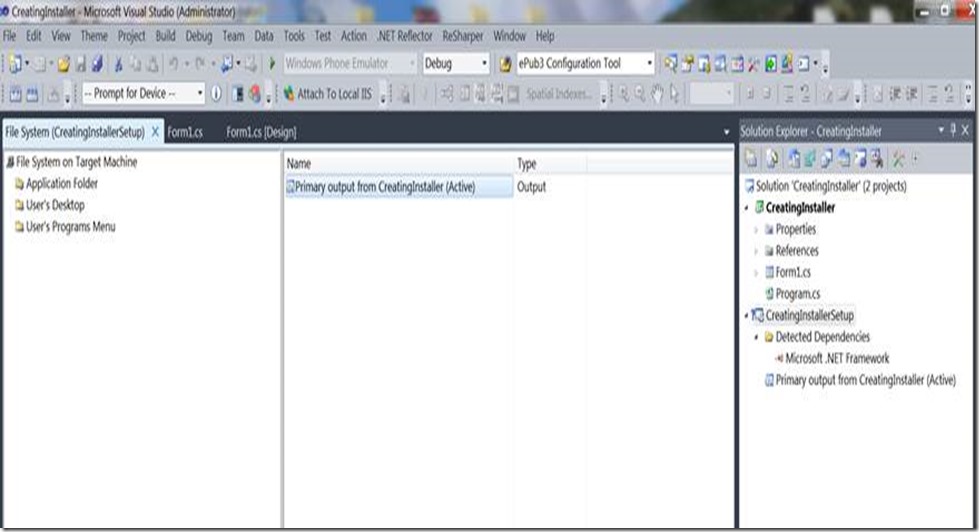This screenshot has height=532, width=979.
Task: Click the info icon beside Prompt for Device
Action: pyautogui.click(x=216, y=94)
